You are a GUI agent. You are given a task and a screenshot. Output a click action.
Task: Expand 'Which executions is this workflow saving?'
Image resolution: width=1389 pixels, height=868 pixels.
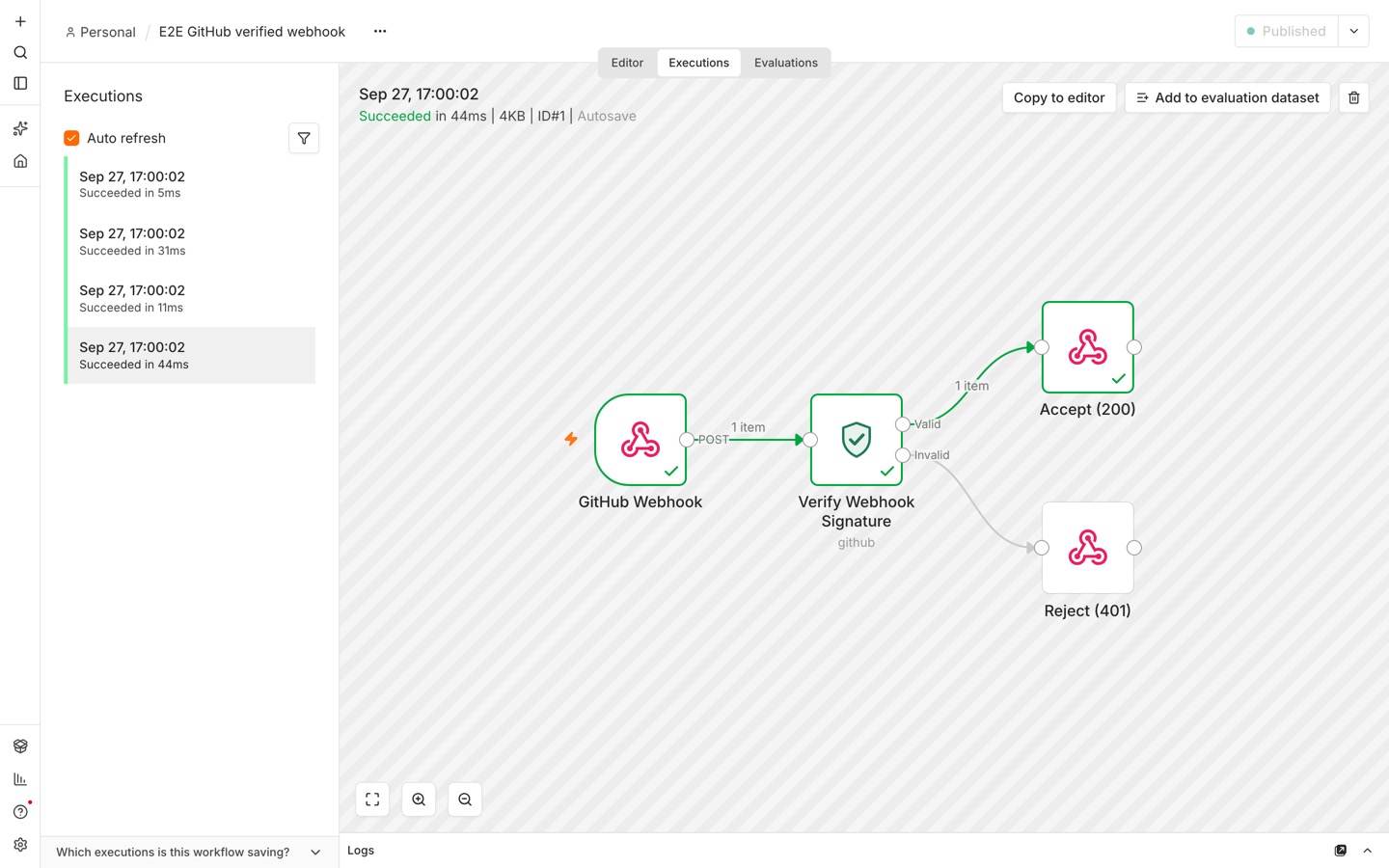[x=189, y=853]
